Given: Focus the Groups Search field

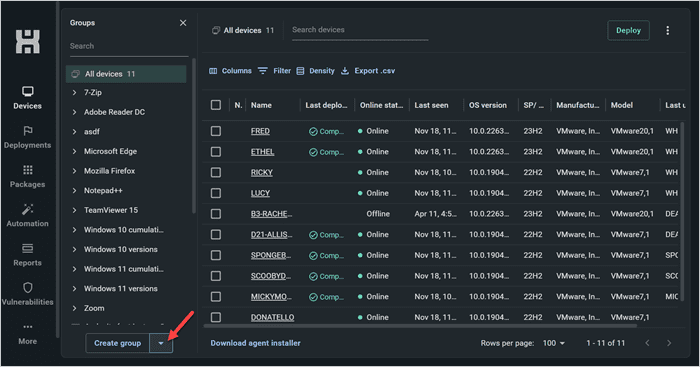Looking at the screenshot, I should 129,46.
